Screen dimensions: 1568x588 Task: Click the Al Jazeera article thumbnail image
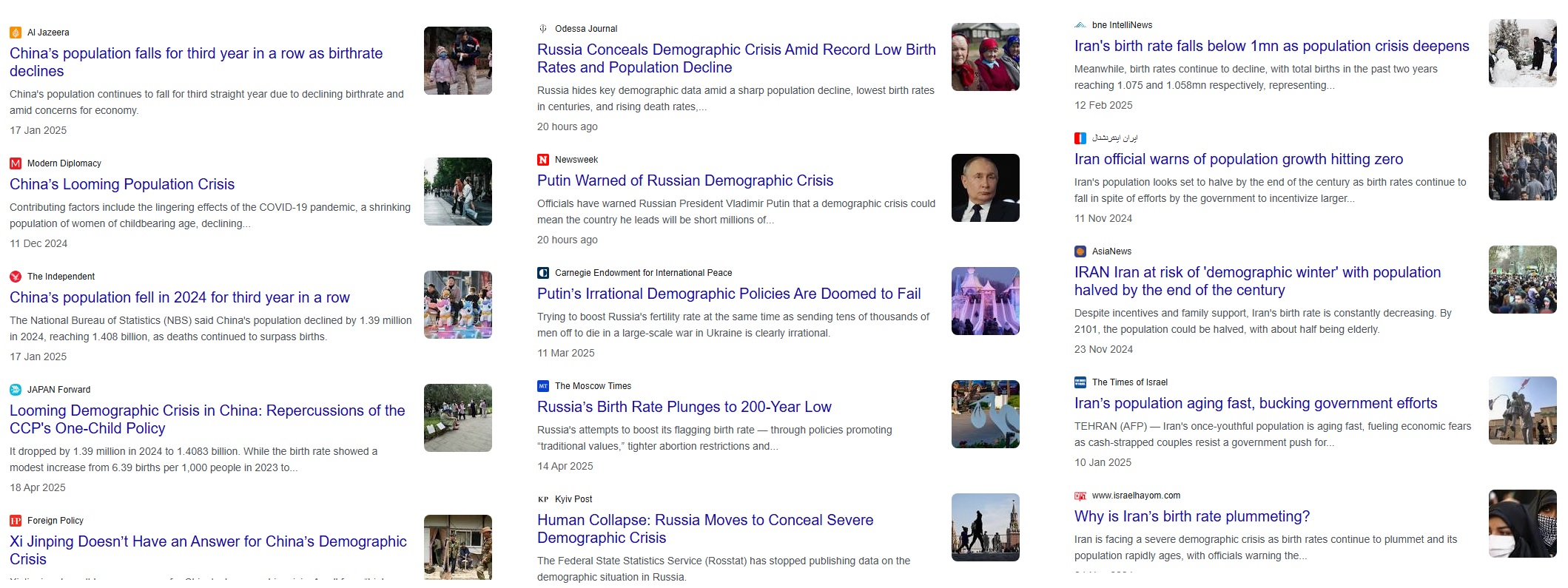click(458, 61)
